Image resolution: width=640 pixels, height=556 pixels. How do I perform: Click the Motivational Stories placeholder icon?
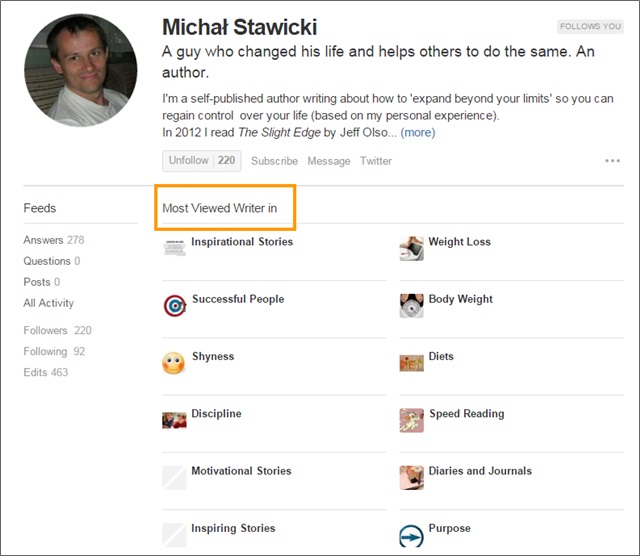coord(174,478)
